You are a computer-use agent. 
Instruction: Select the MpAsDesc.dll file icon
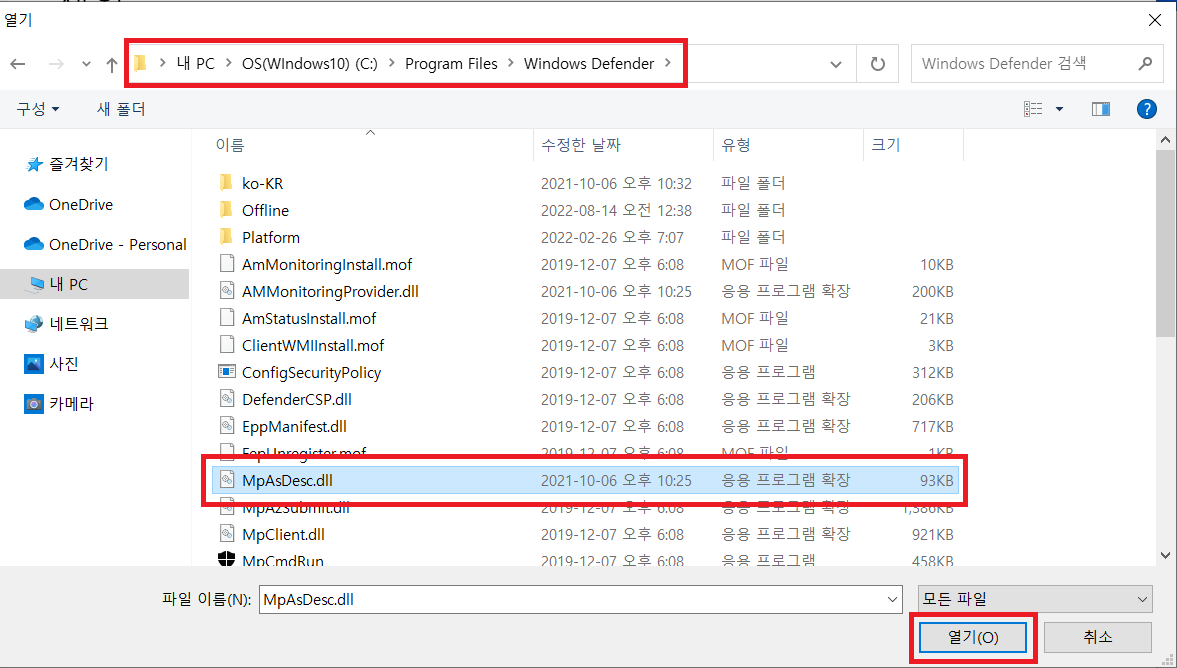(x=226, y=480)
